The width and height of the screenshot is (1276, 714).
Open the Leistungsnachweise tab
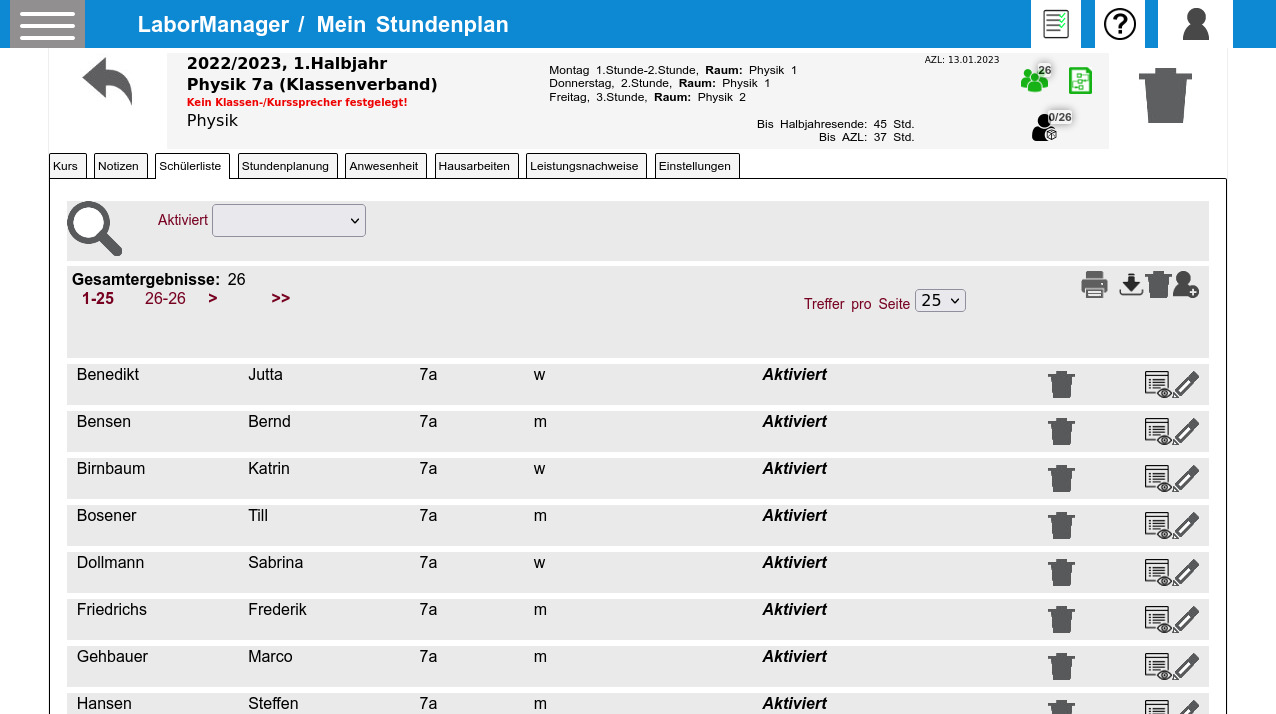point(586,166)
